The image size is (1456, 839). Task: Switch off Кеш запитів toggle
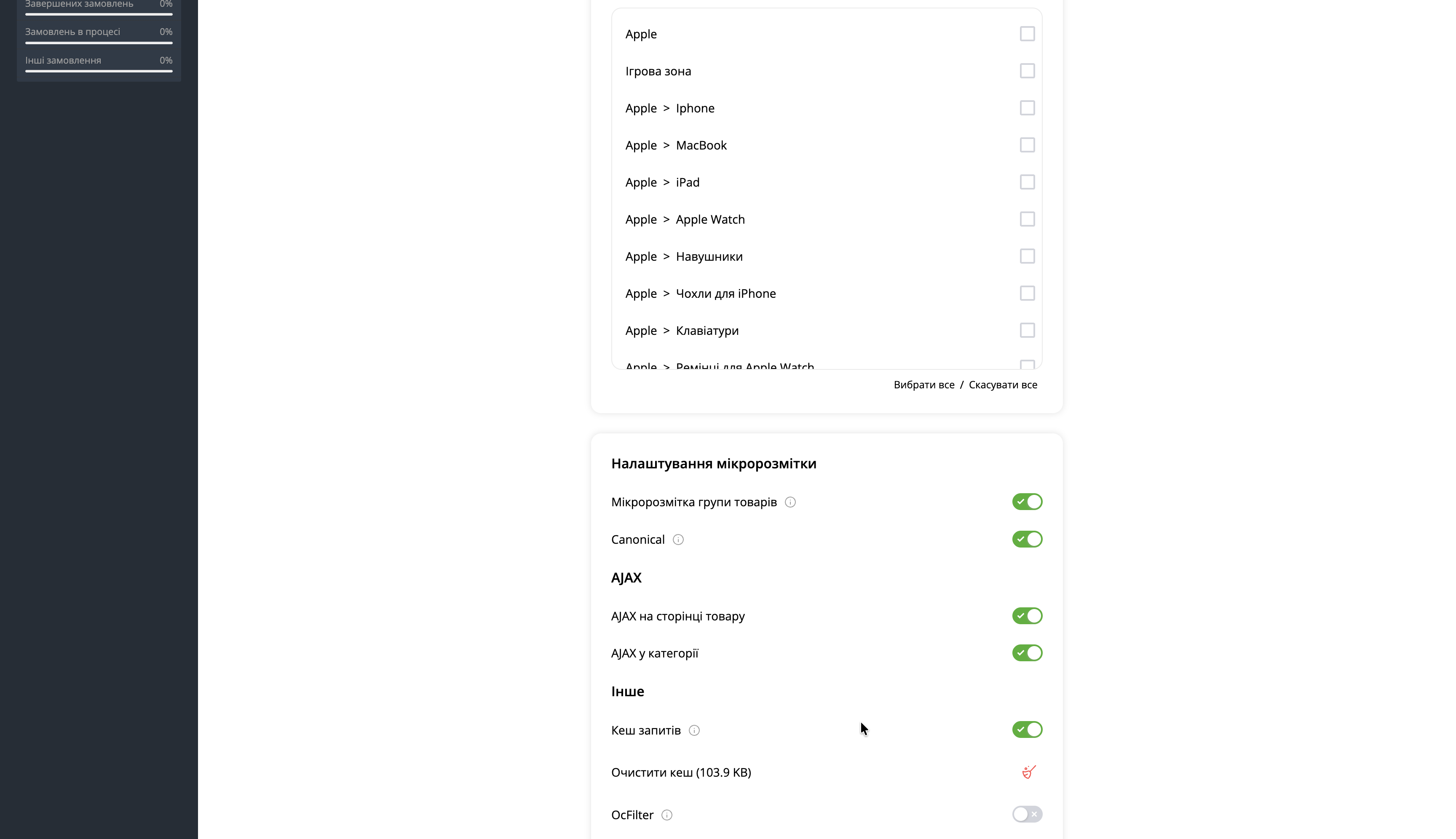tap(1027, 729)
